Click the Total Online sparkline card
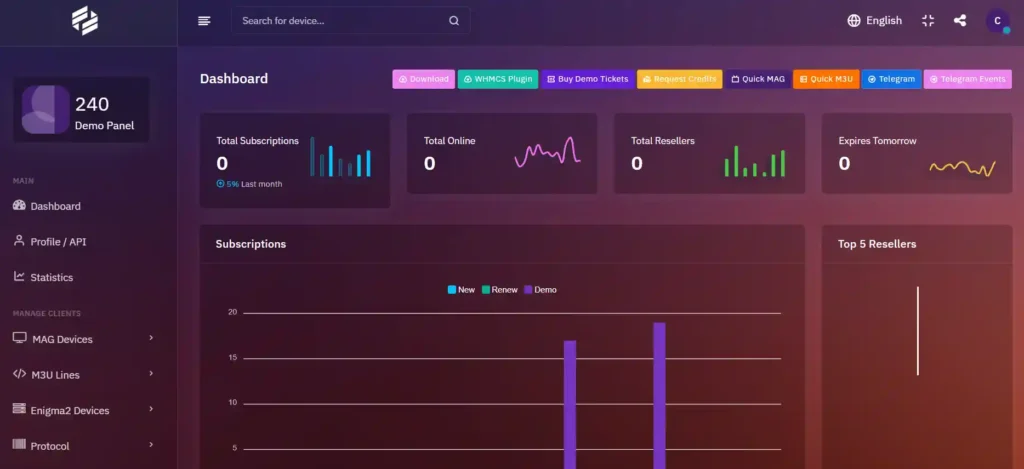The image size is (1024, 469). point(502,154)
